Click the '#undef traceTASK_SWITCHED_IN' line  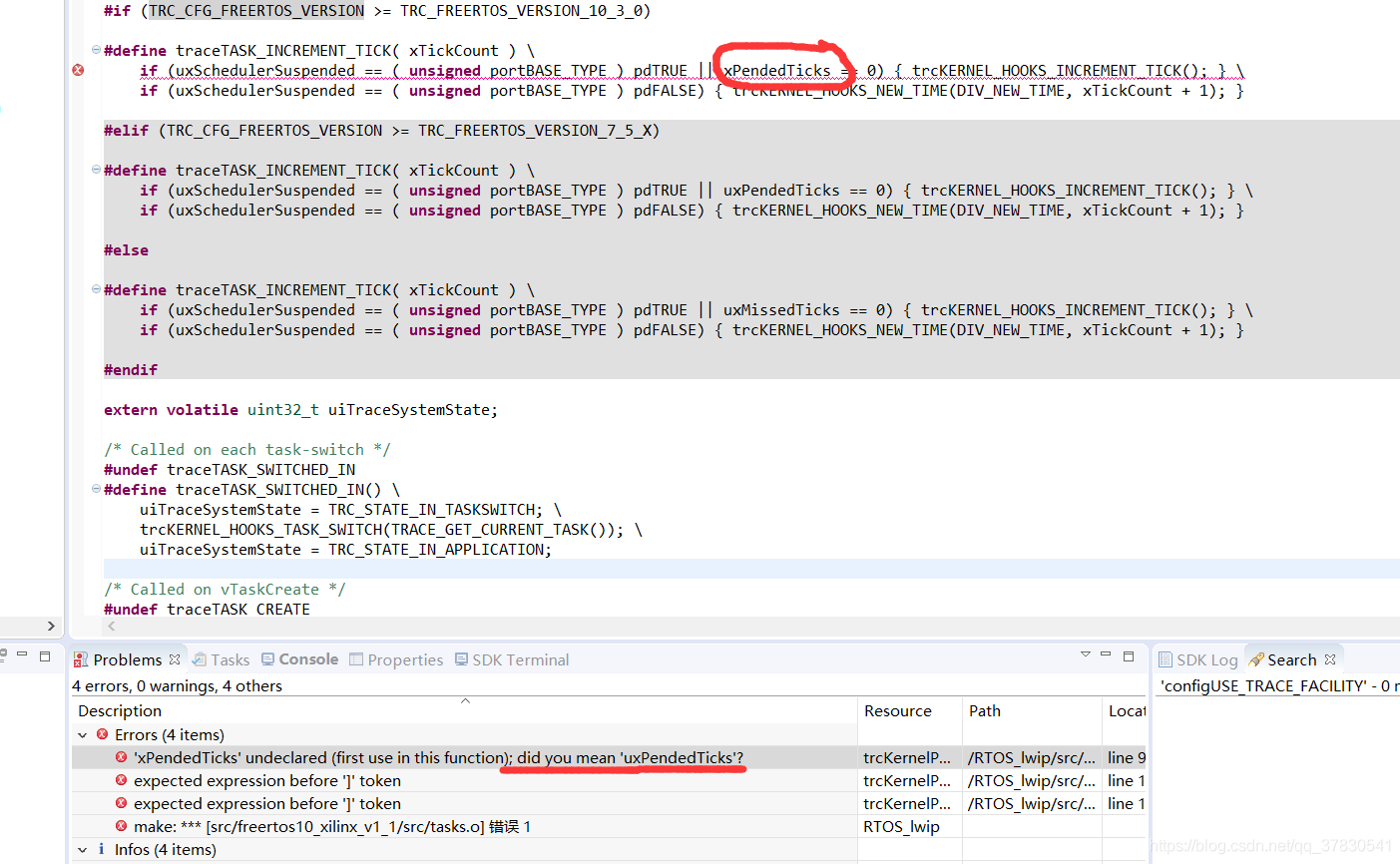tap(230, 469)
